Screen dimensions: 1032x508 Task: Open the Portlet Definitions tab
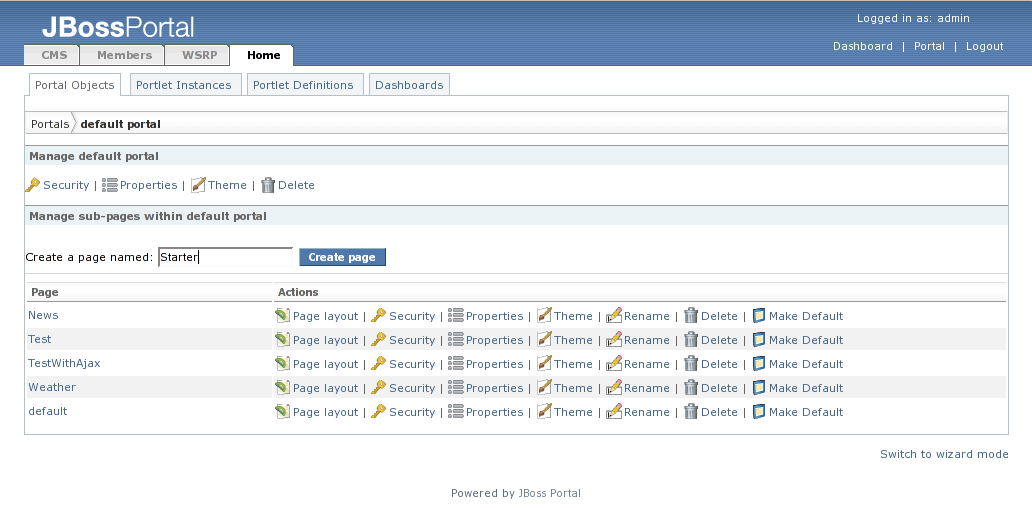(303, 85)
